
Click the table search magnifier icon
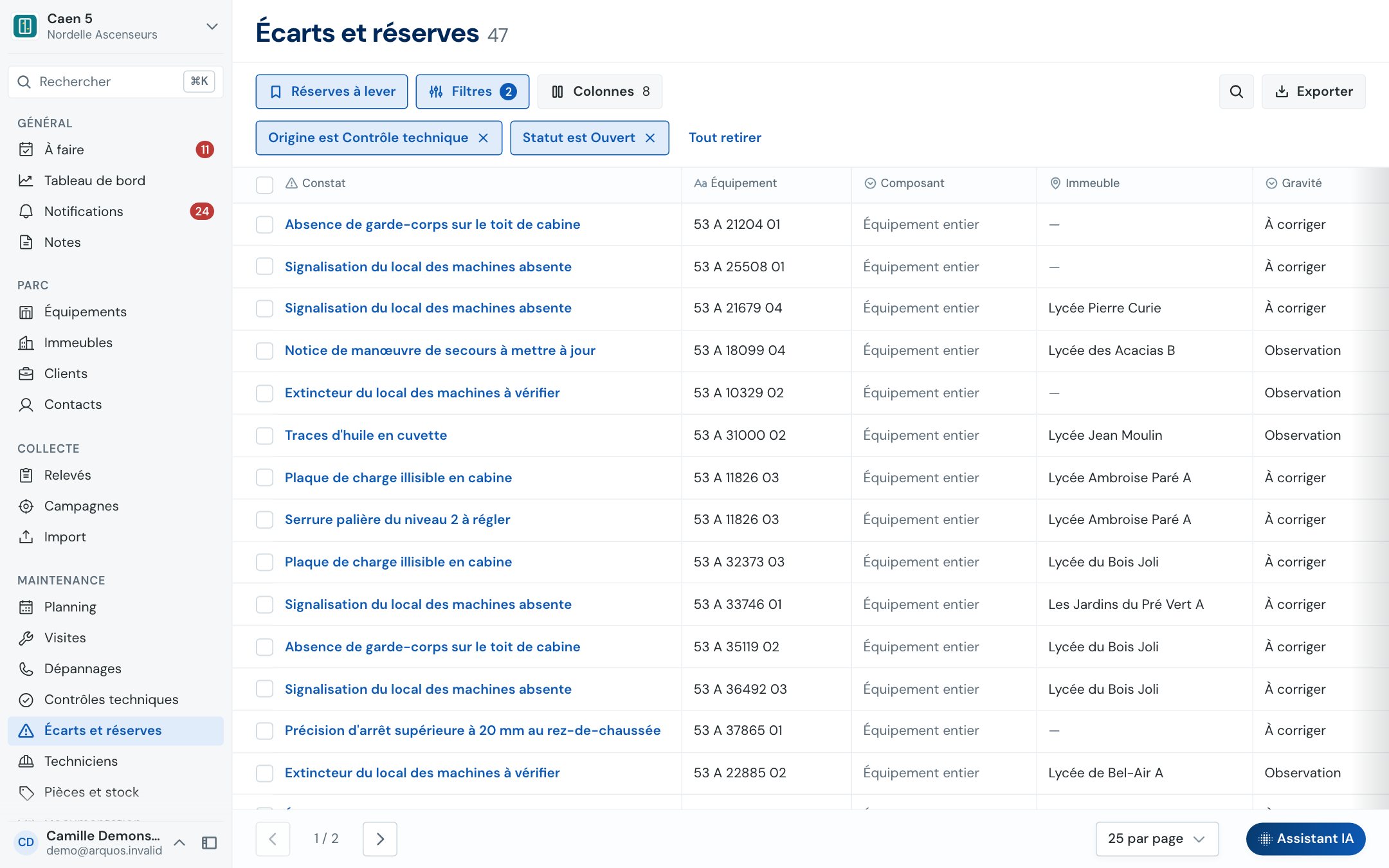(1236, 91)
